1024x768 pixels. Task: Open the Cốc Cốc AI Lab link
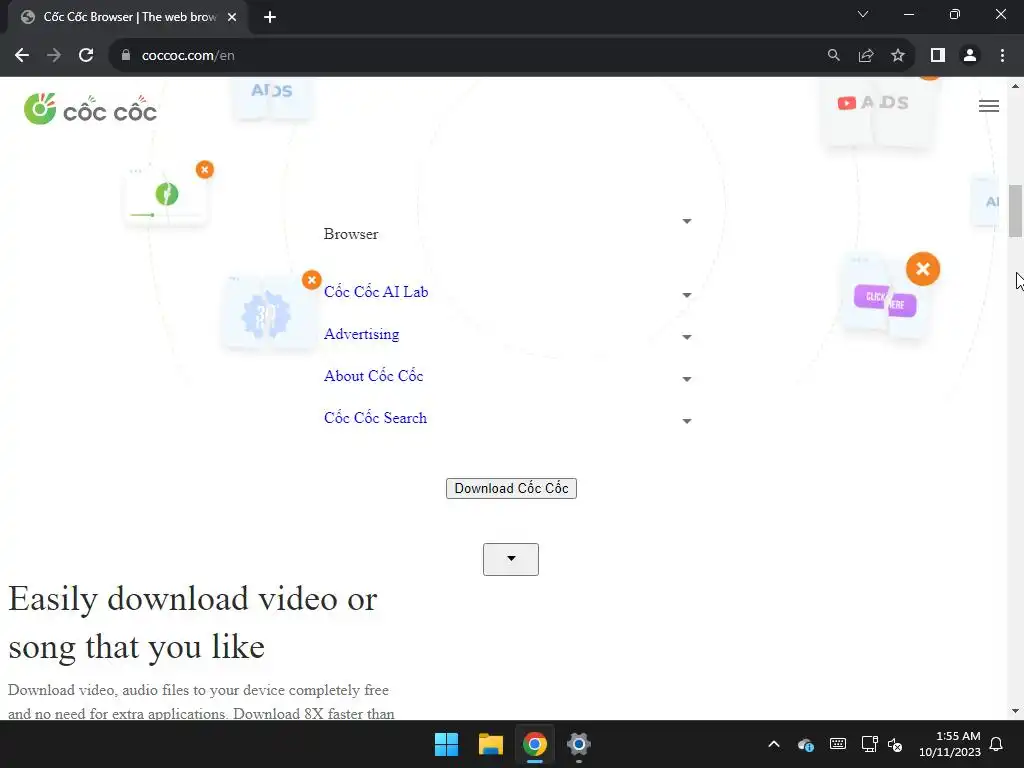click(x=376, y=292)
